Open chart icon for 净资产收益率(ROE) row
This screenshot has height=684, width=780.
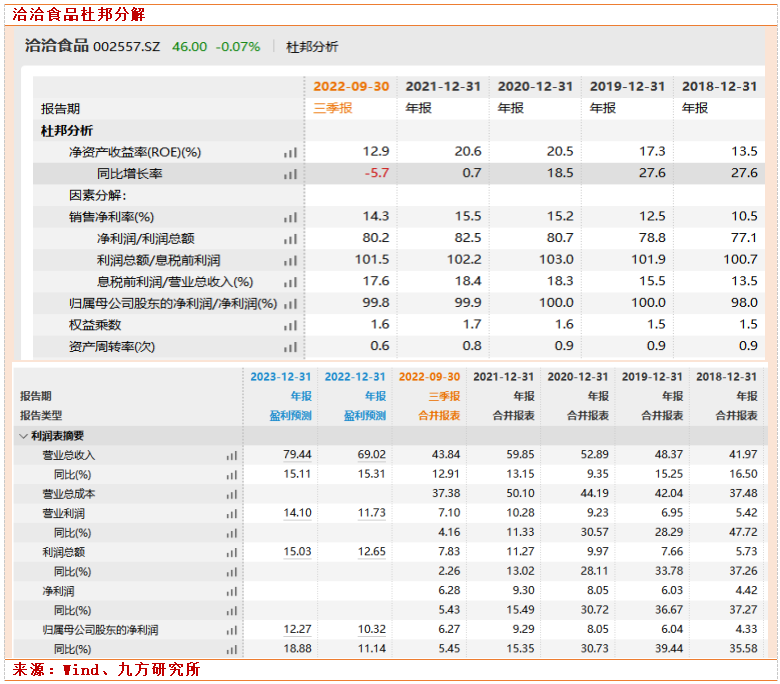(x=290, y=152)
